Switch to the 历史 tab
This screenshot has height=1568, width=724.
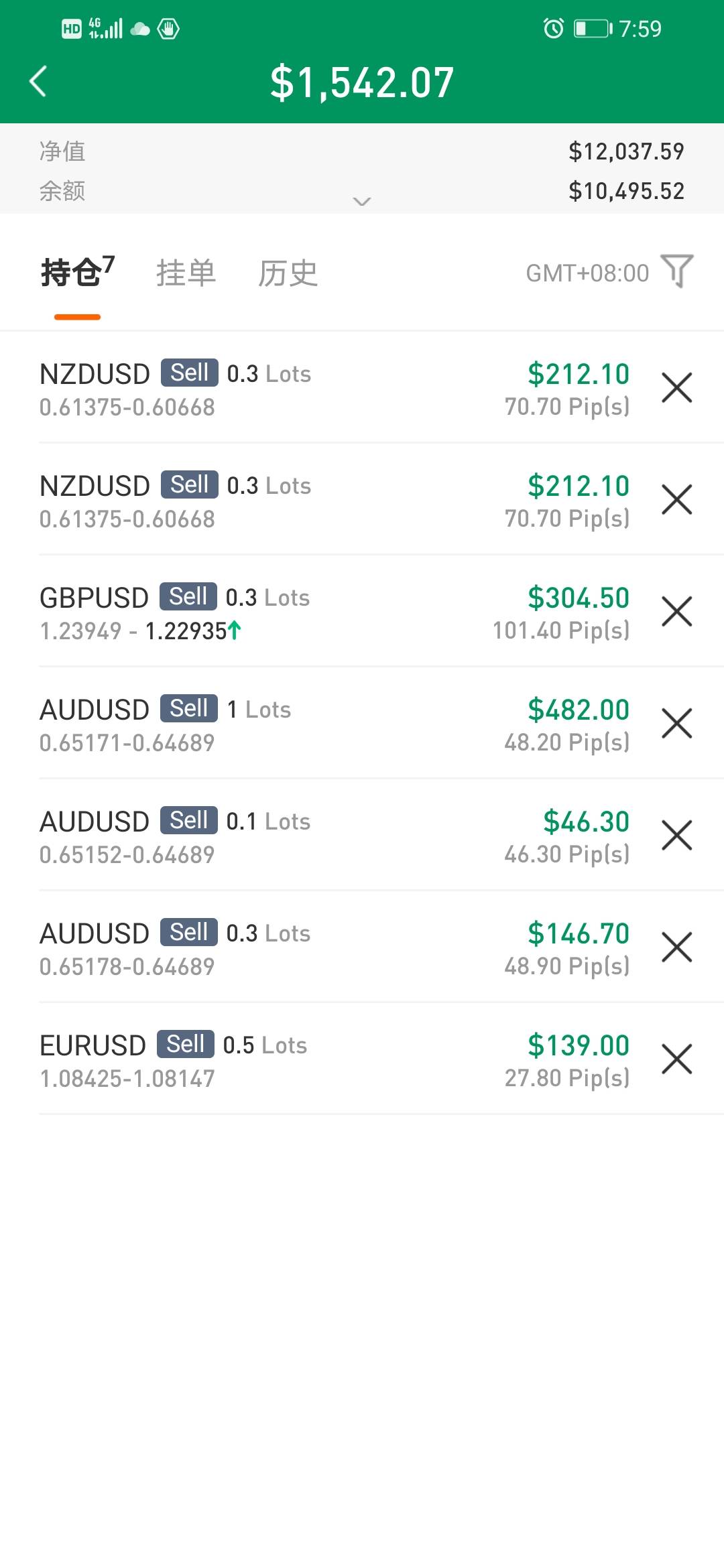point(288,273)
